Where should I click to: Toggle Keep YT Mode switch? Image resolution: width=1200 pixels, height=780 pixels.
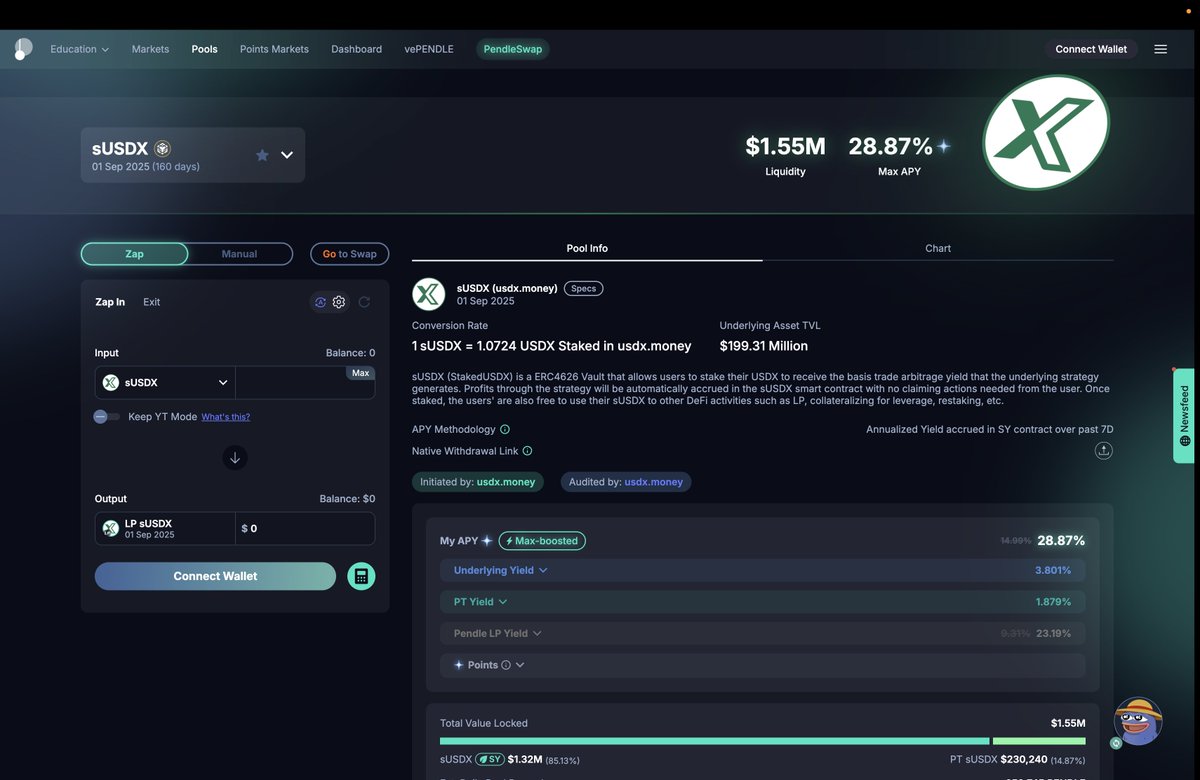coord(107,416)
